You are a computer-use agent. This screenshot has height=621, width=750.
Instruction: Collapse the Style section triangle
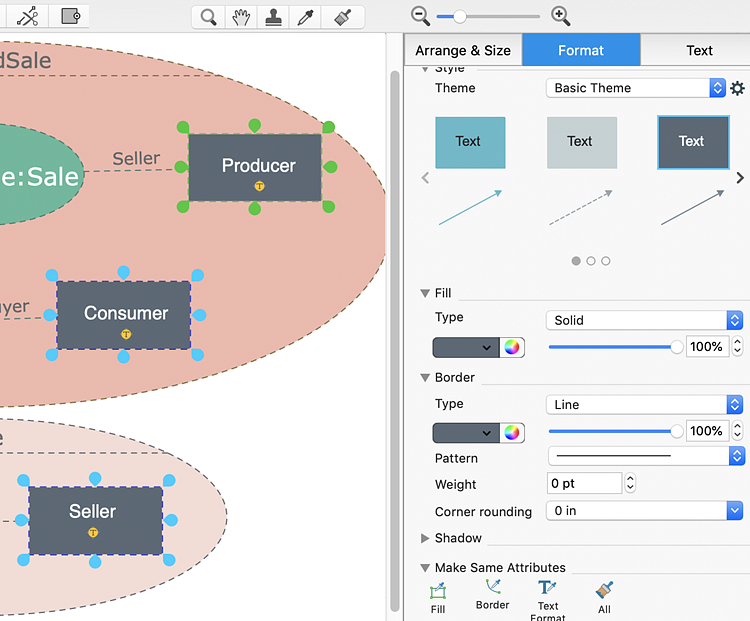coord(425,69)
